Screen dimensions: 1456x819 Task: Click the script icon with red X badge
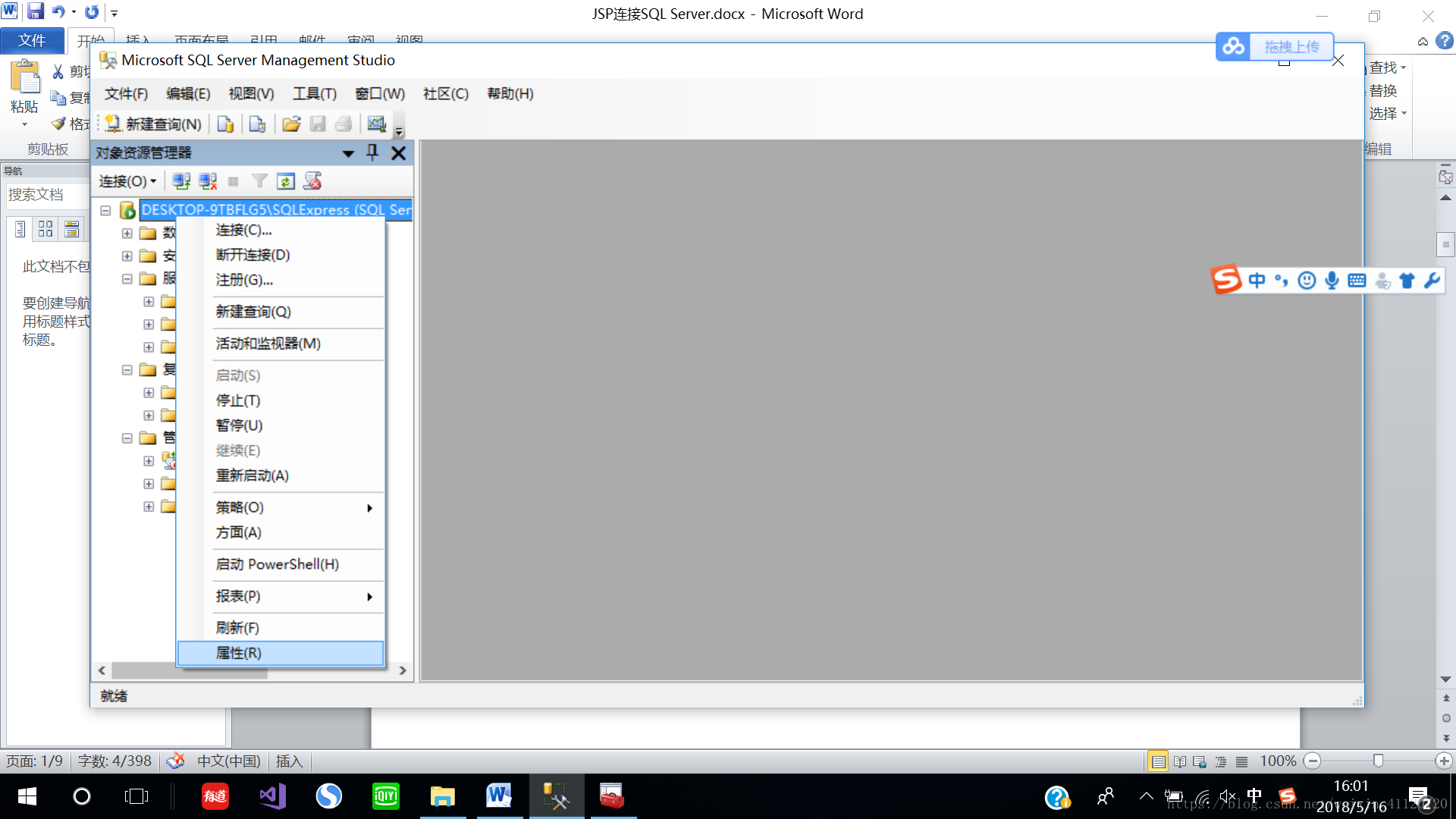[x=312, y=181]
